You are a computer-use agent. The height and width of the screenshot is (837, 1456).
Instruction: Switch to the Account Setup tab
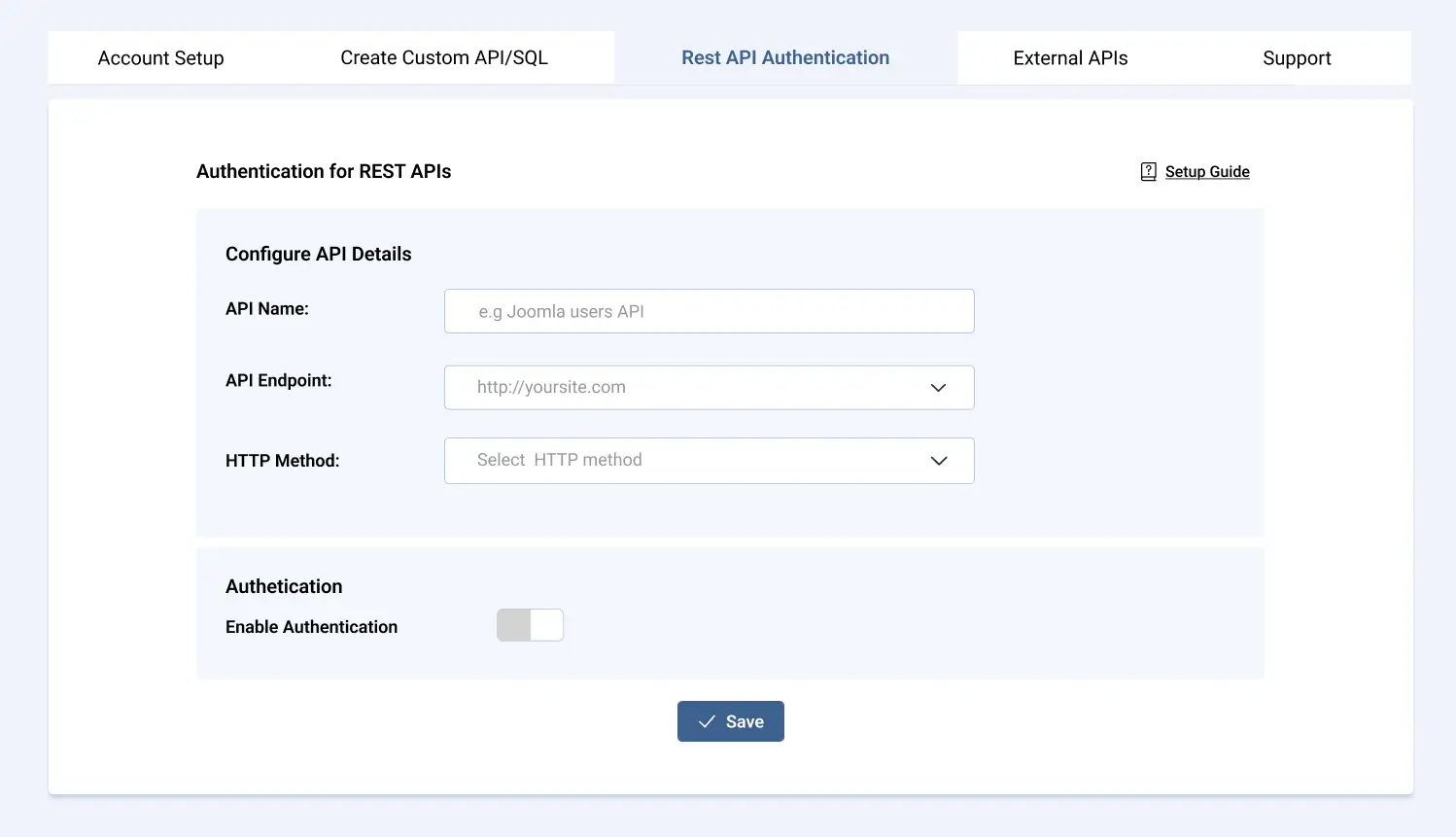(x=161, y=58)
